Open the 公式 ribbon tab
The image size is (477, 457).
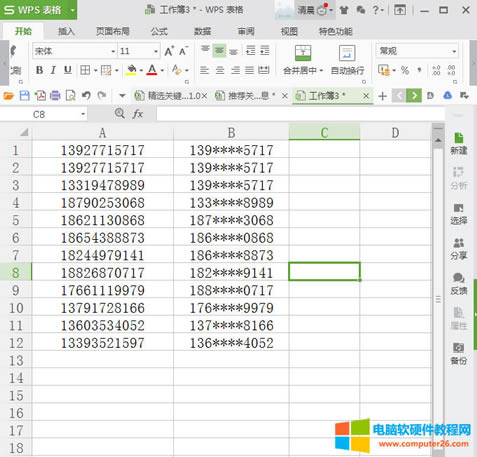point(159,32)
